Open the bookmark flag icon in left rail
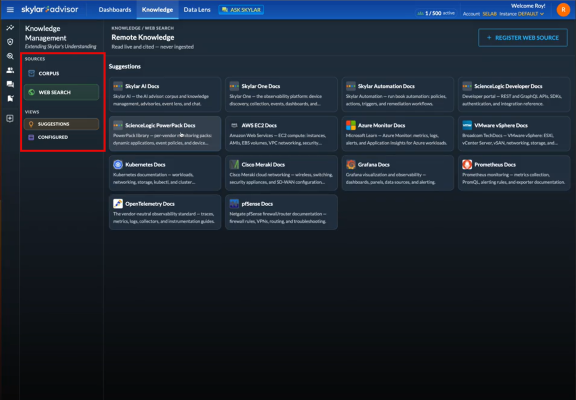The image size is (576, 400). coord(10,98)
